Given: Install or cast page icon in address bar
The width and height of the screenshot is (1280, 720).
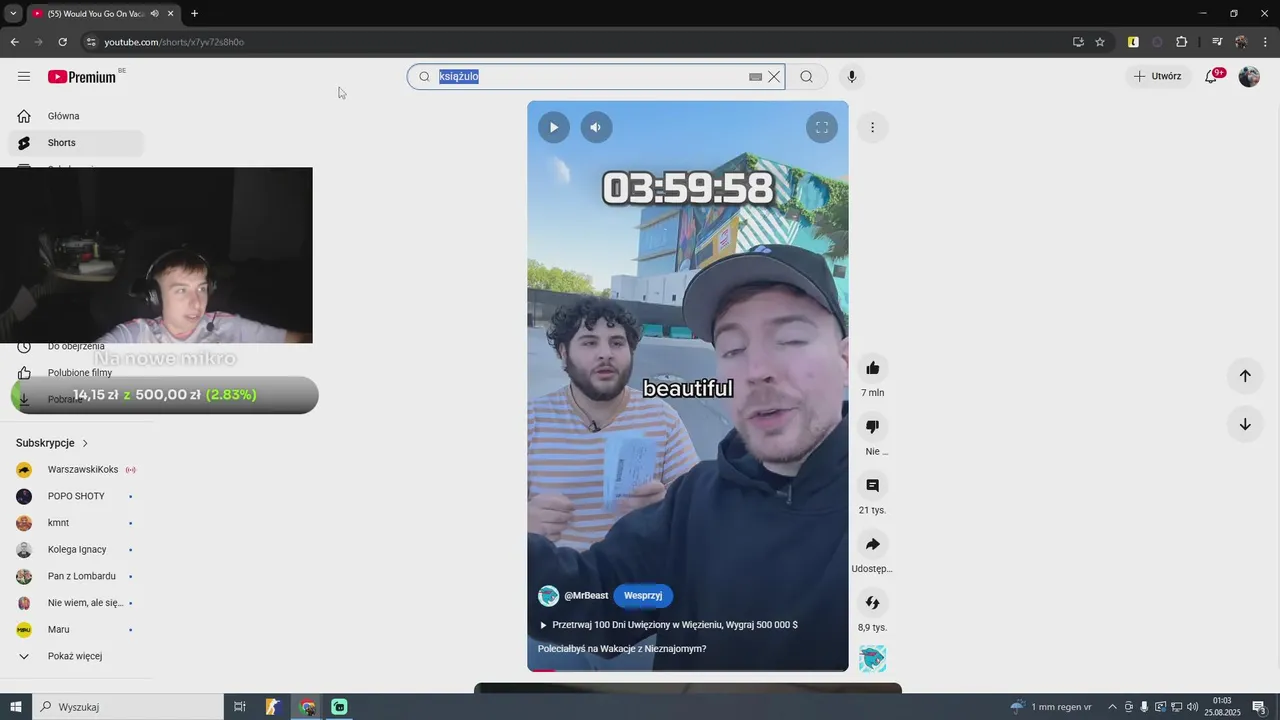Looking at the screenshot, I should [1078, 42].
